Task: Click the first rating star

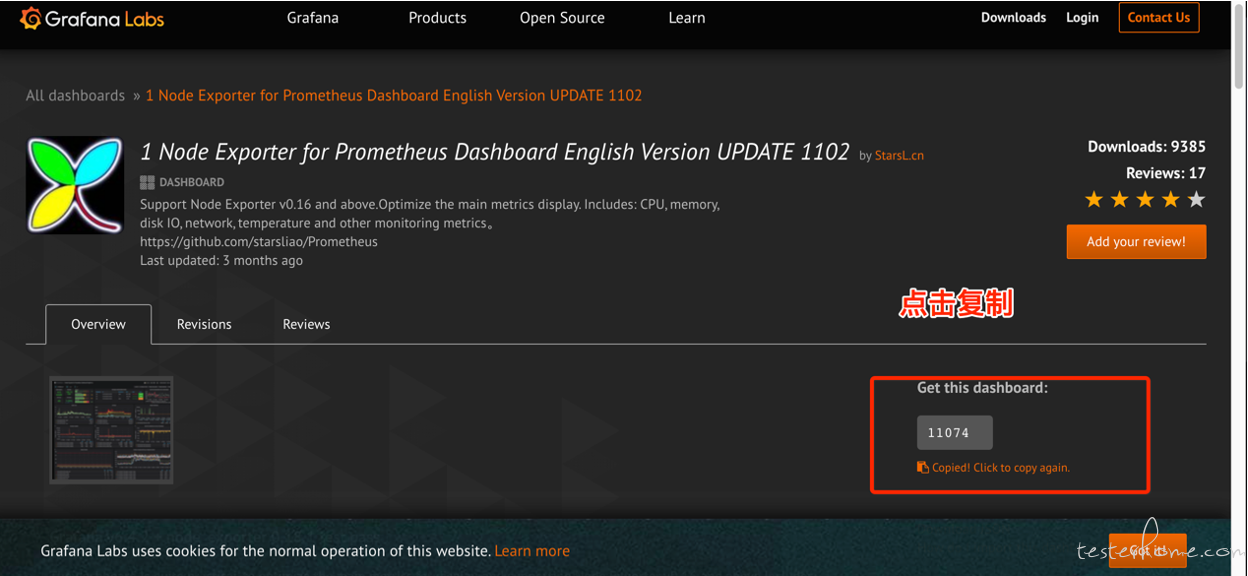Action: (x=1094, y=200)
